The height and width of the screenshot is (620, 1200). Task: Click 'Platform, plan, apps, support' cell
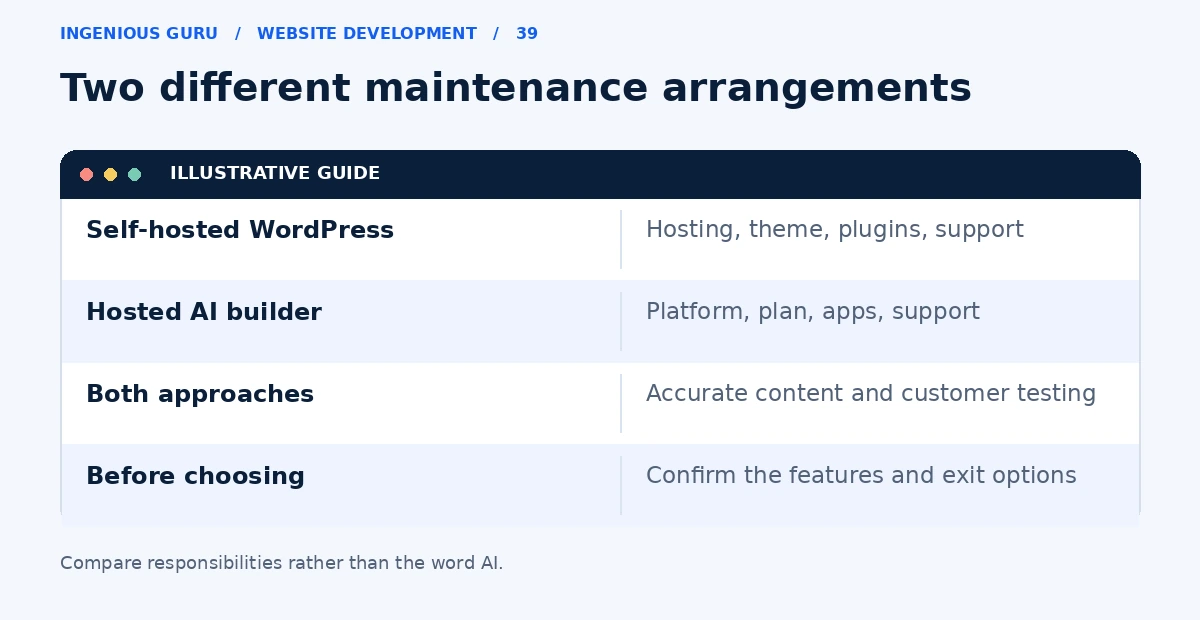813,312
